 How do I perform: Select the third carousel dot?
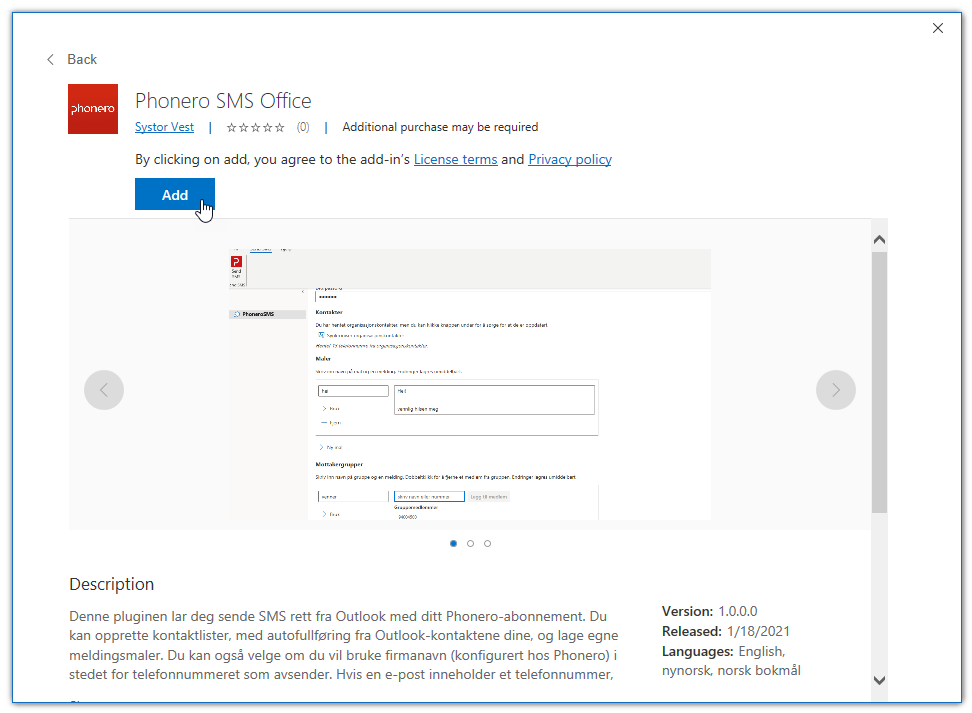coord(488,544)
